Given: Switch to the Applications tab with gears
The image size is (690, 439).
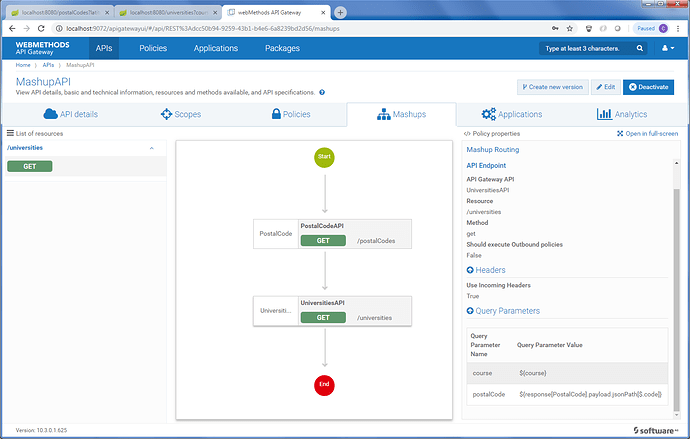Looking at the screenshot, I should (512, 114).
